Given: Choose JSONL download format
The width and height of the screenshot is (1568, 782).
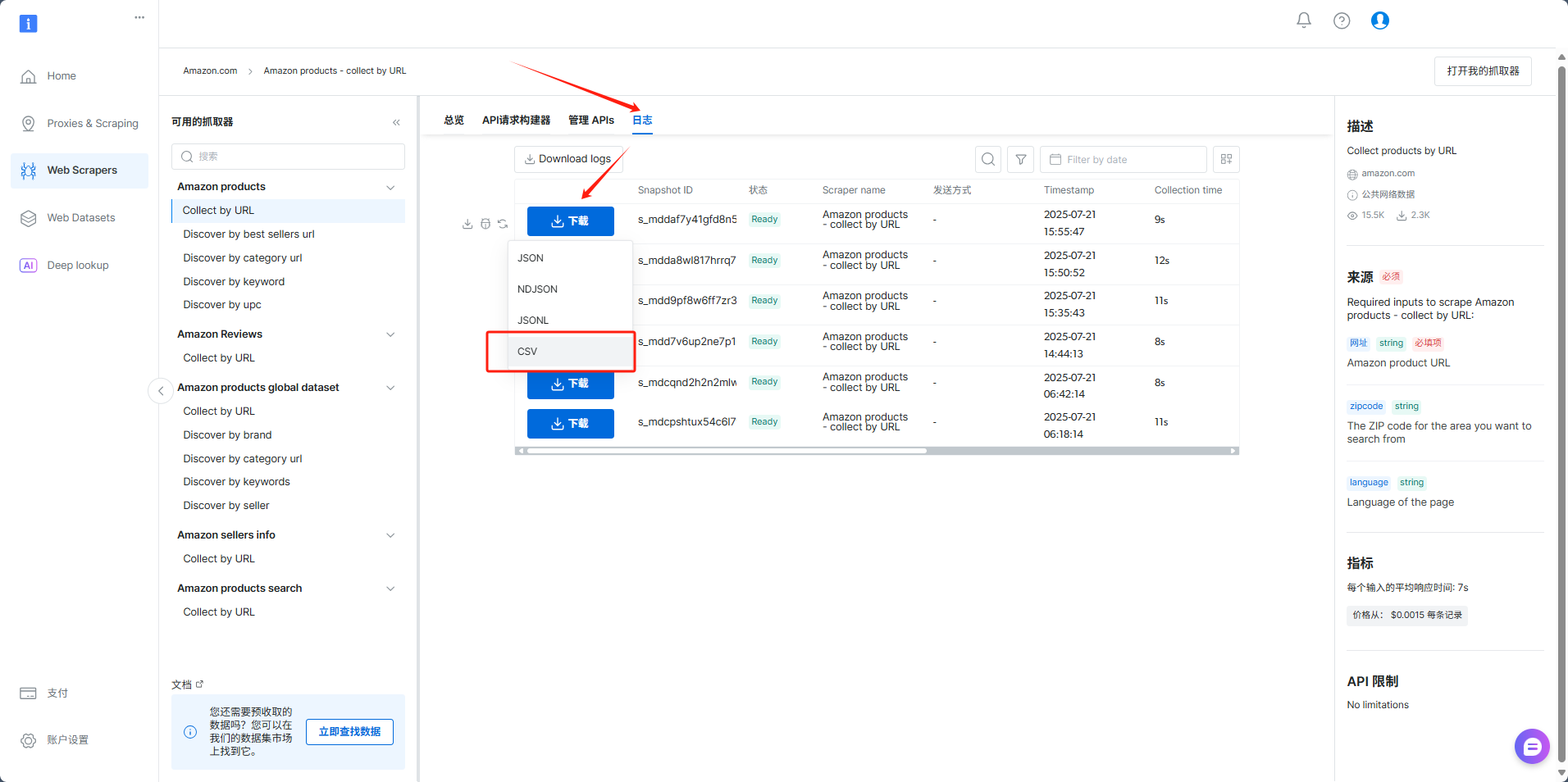Looking at the screenshot, I should click(x=570, y=321).
